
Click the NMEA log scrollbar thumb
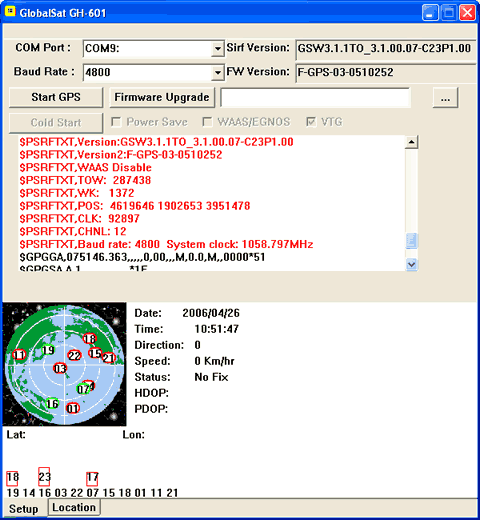click(412, 241)
